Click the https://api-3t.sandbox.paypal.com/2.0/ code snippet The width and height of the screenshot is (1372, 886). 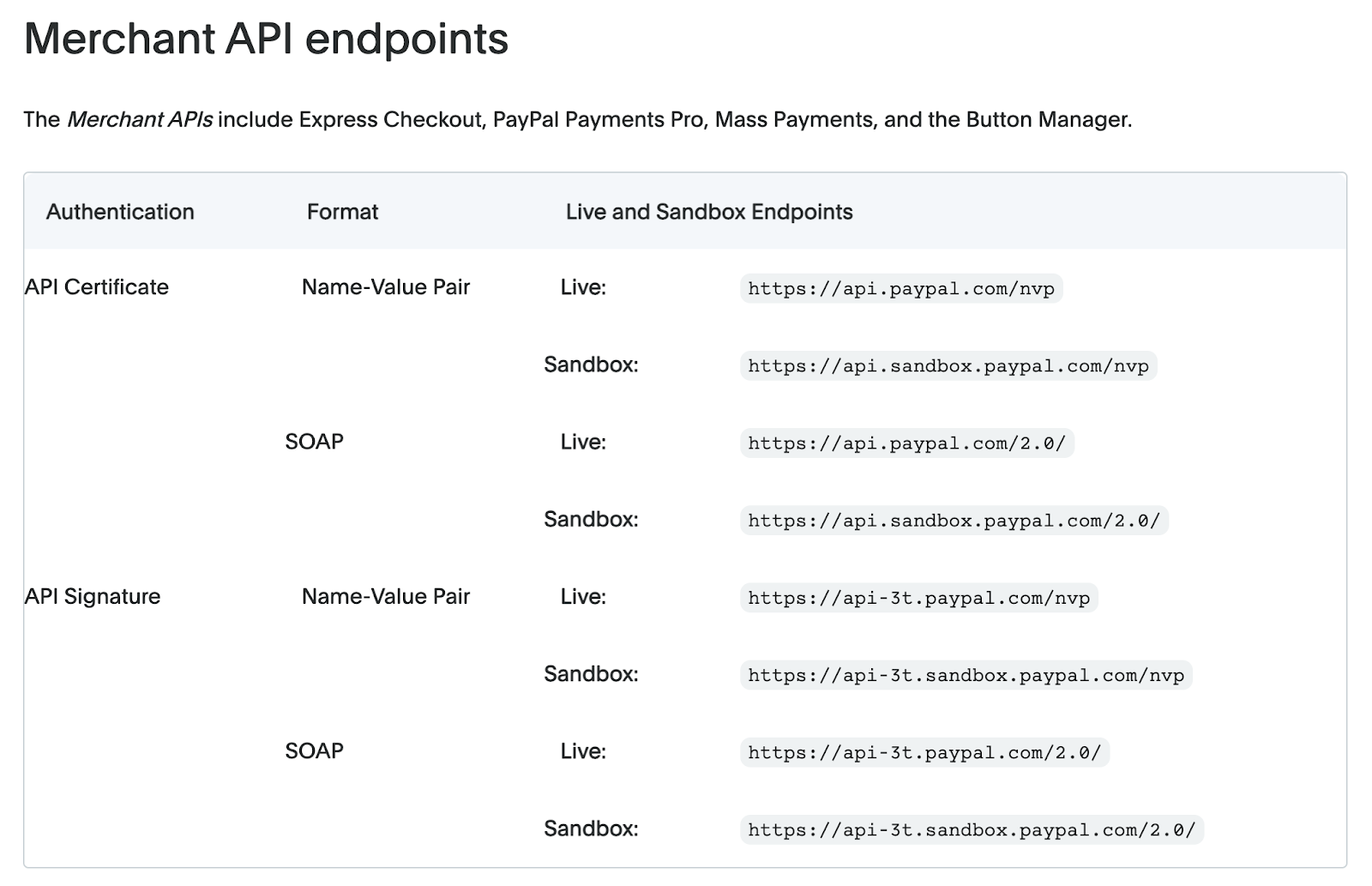pos(972,829)
